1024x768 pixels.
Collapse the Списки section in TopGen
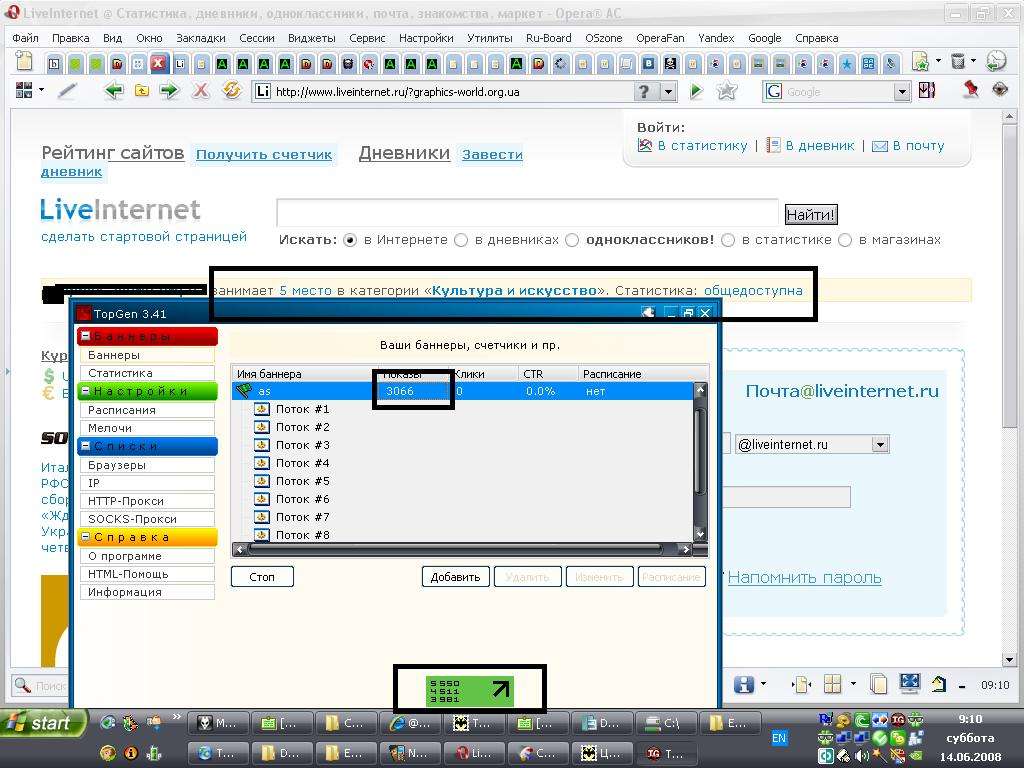click(x=86, y=446)
